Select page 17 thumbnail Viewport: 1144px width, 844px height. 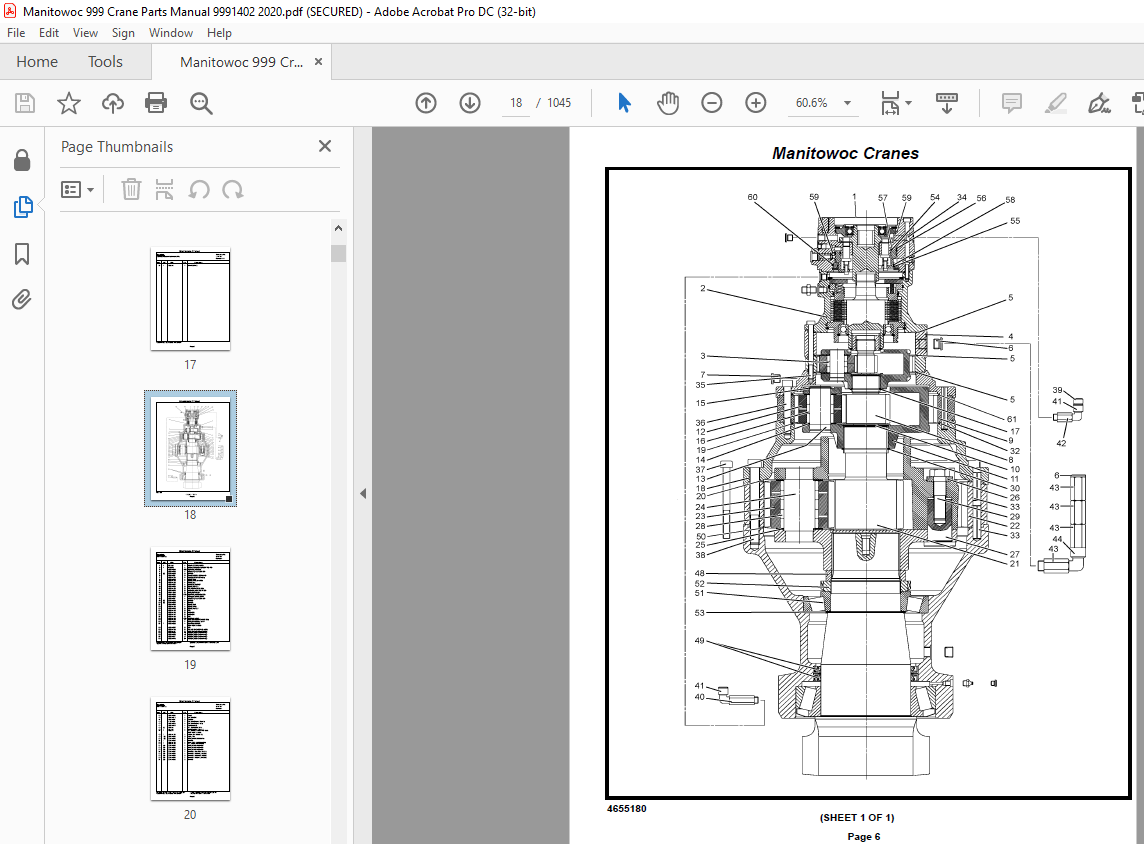point(190,299)
